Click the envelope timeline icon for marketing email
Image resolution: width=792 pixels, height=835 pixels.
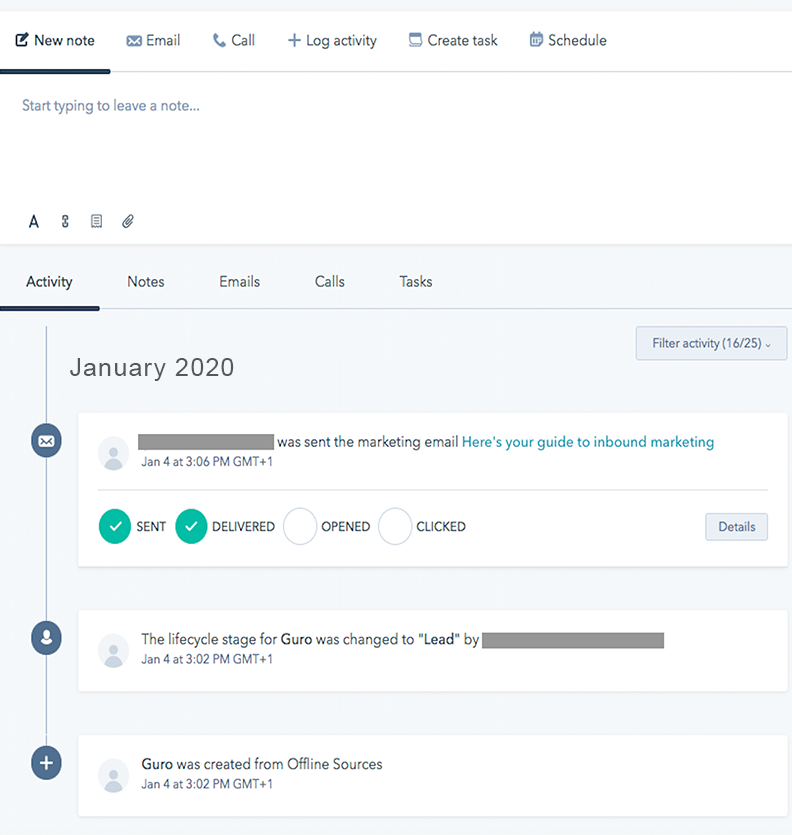point(46,440)
